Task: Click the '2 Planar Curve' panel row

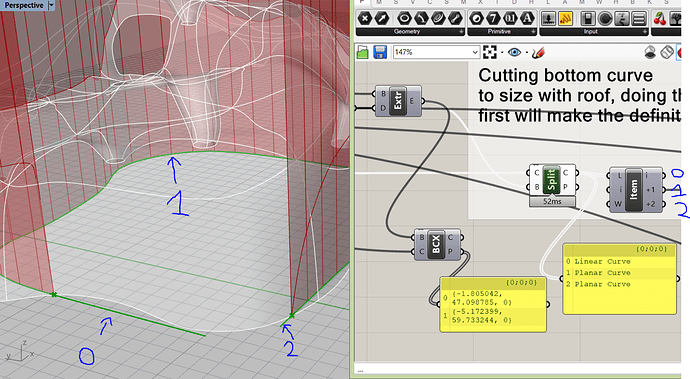Action: (x=620, y=284)
